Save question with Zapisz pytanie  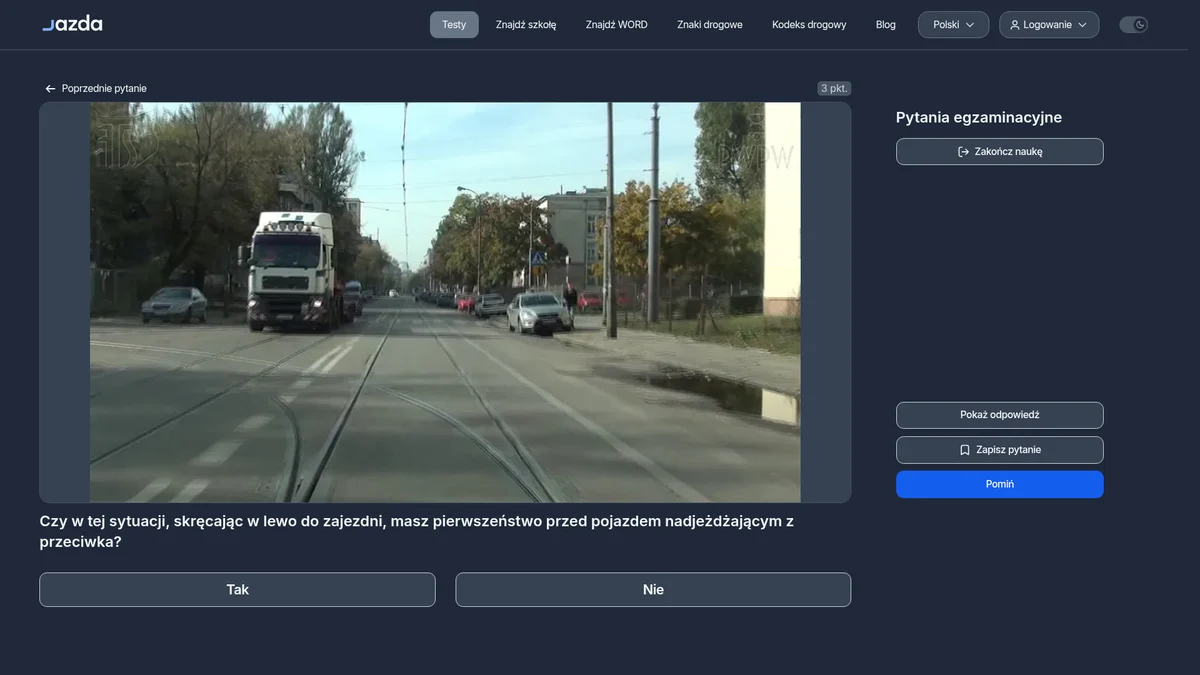pyautogui.click(x=1000, y=450)
